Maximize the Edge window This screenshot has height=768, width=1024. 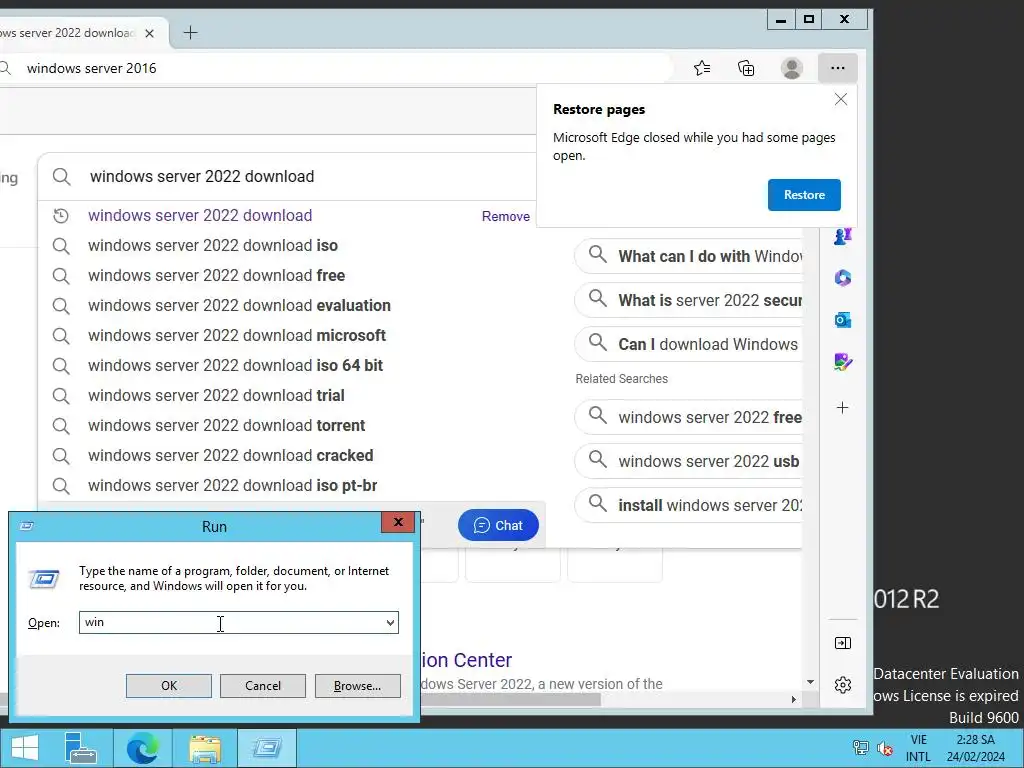pos(808,20)
